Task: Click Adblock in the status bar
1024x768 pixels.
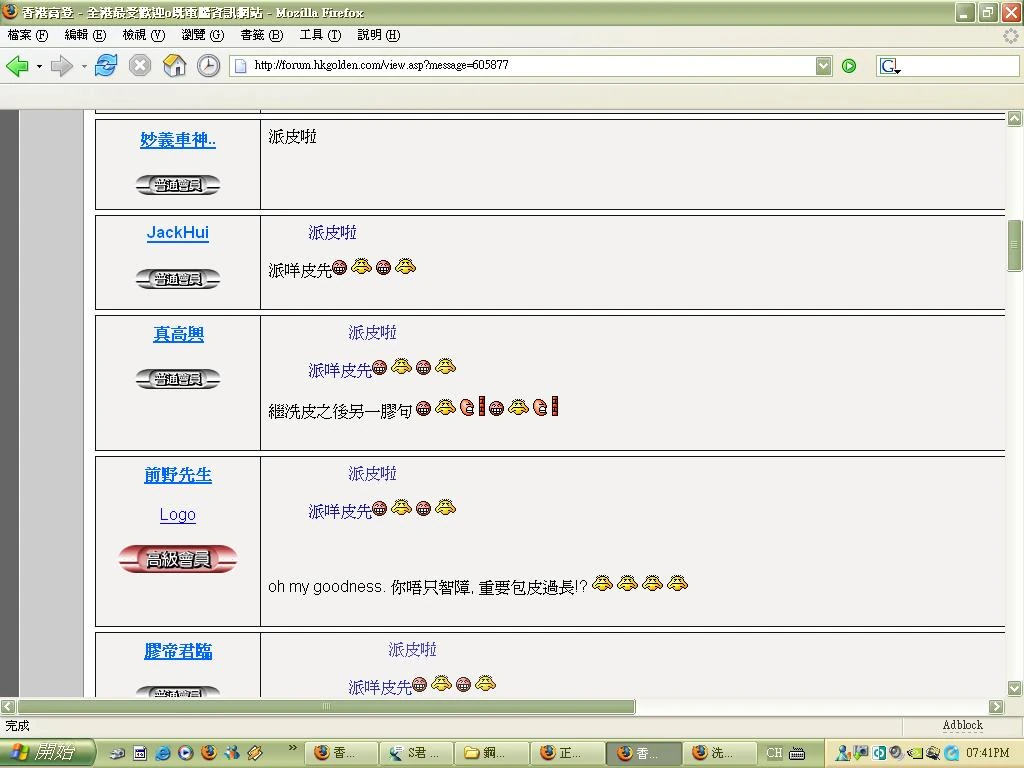Action: (963, 725)
